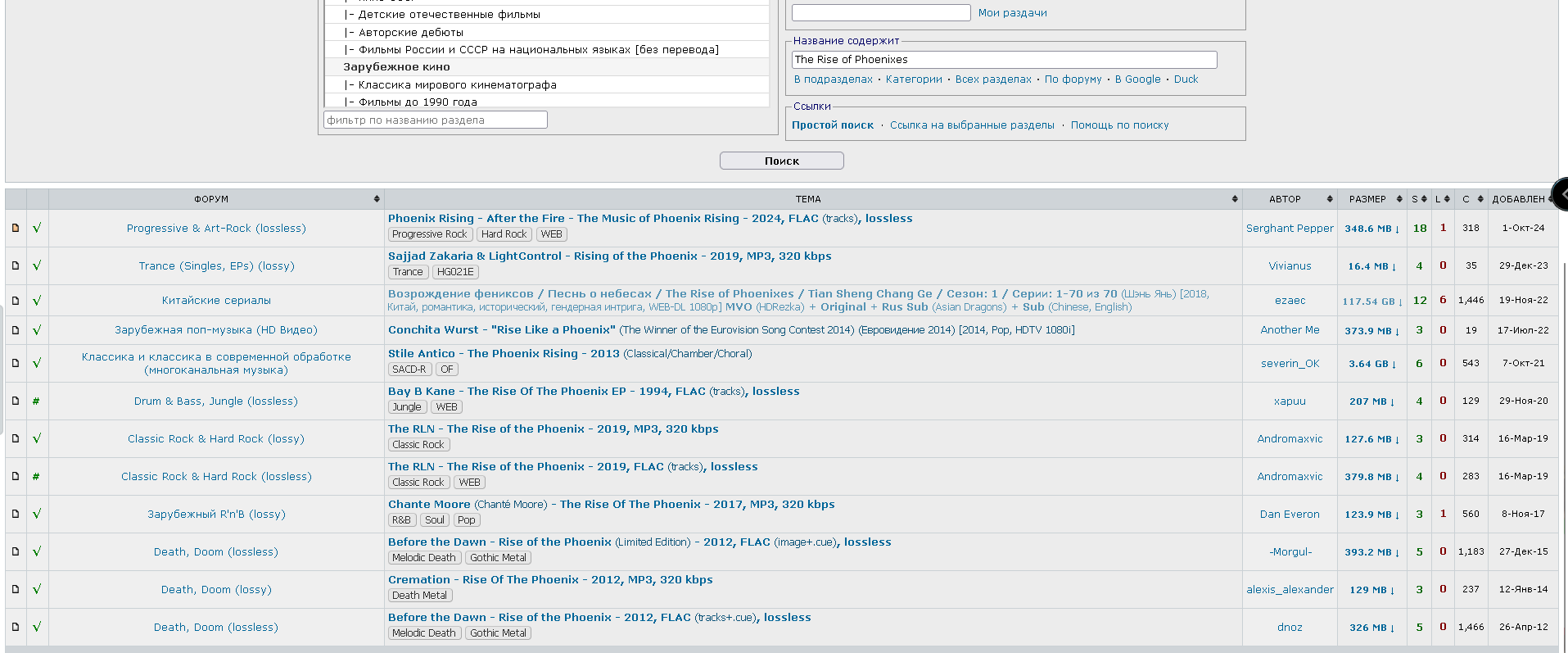Image resolution: width=1568 pixels, height=653 pixels.
Task: Click the Категории search link
Action: [x=914, y=79]
